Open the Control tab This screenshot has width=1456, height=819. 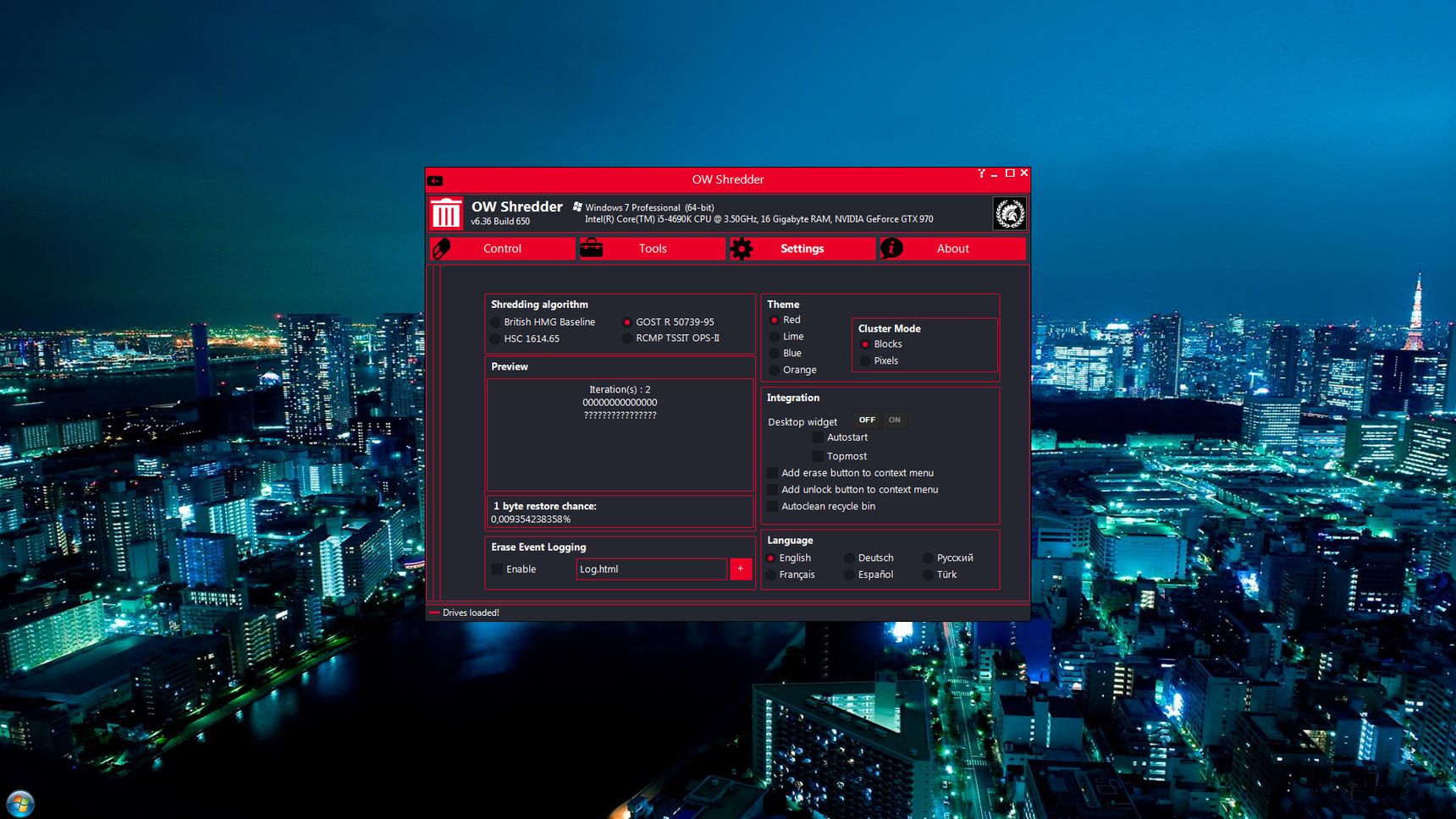tap(503, 249)
